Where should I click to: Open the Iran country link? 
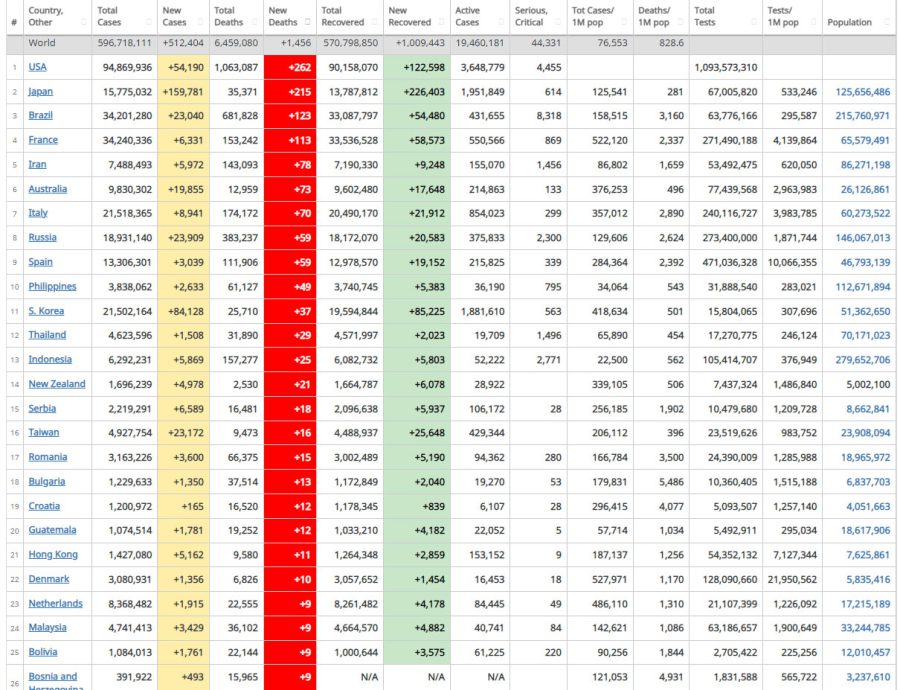(37, 165)
